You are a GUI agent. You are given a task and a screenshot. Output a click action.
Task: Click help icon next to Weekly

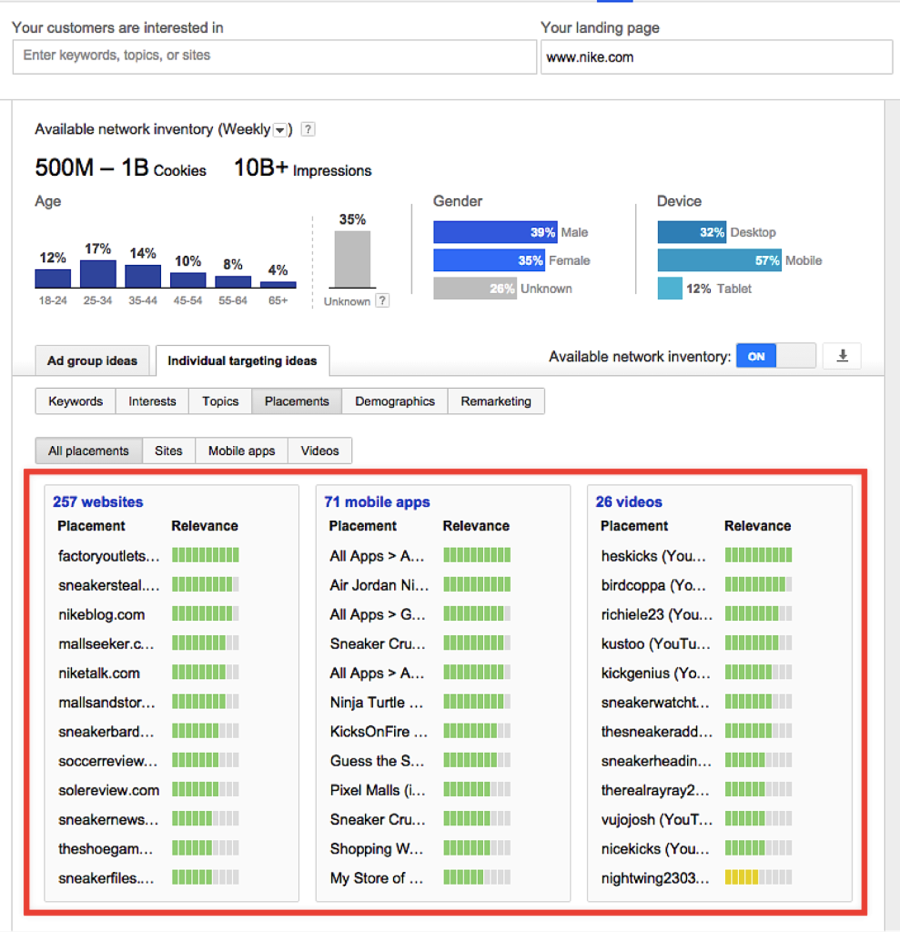point(308,129)
